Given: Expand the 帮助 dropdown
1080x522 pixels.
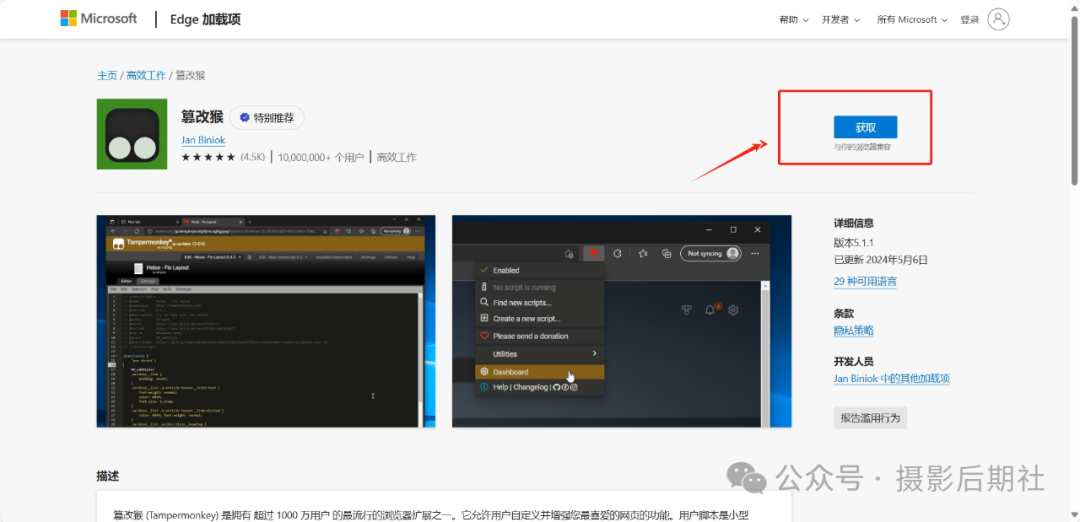Looking at the screenshot, I should pos(793,20).
